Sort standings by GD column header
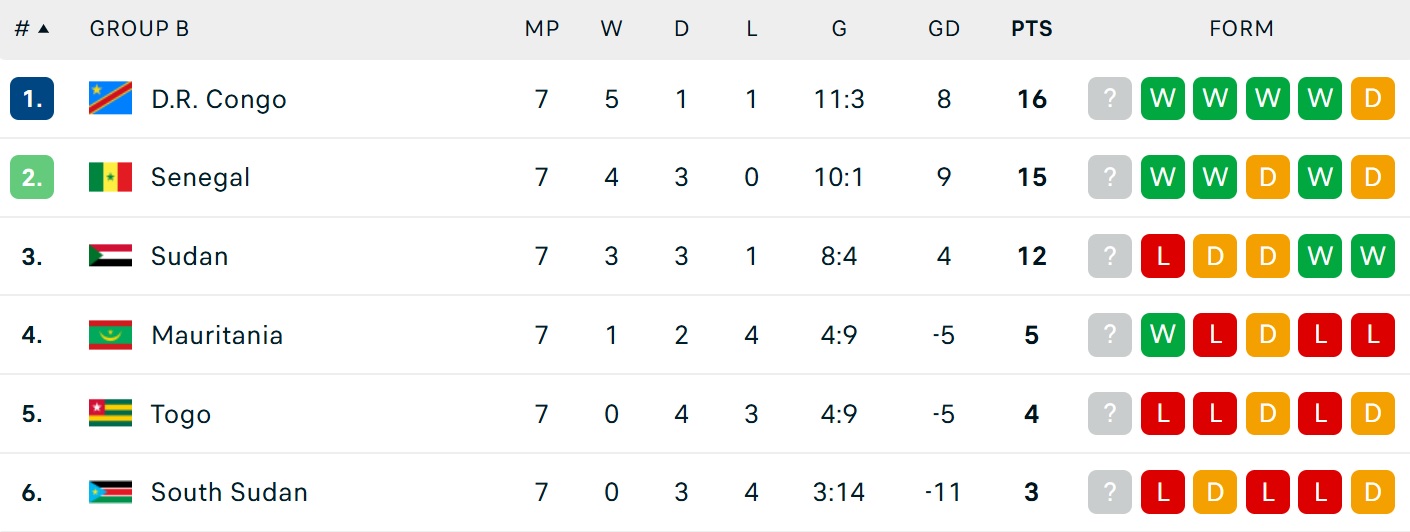This screenshot has width=1410, height=532. tap(944, 29)
